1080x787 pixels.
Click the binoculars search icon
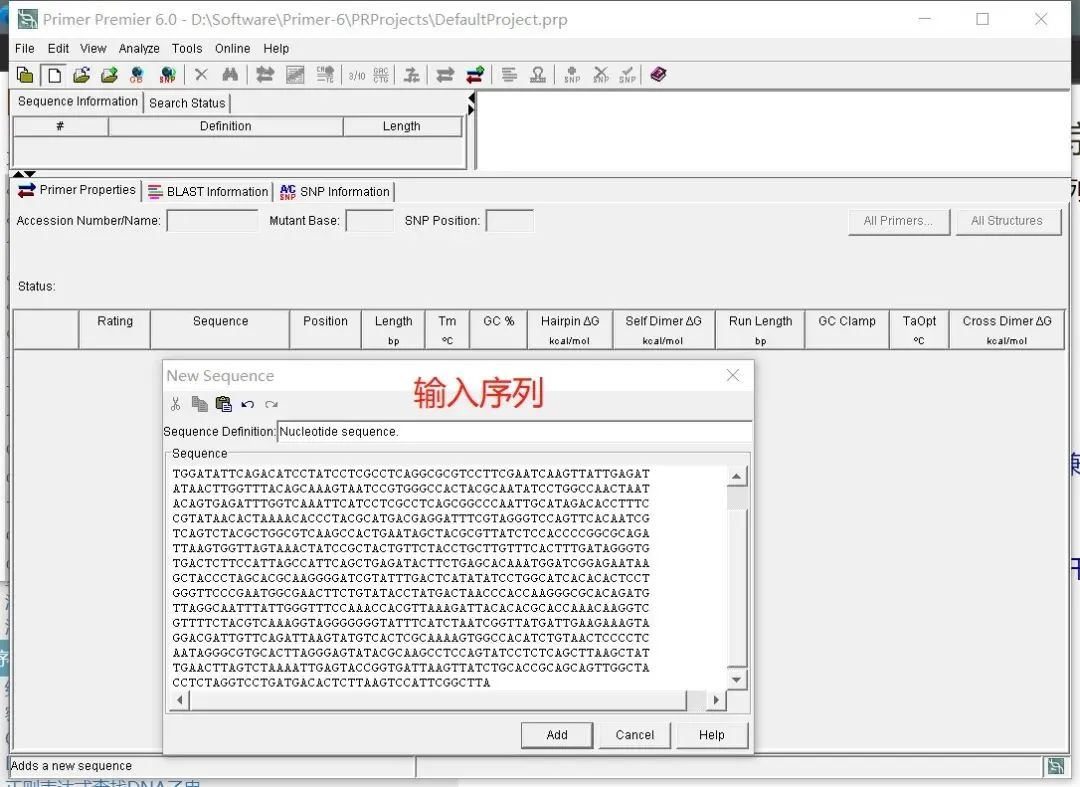pyautogui.click(x=230, y=74)
